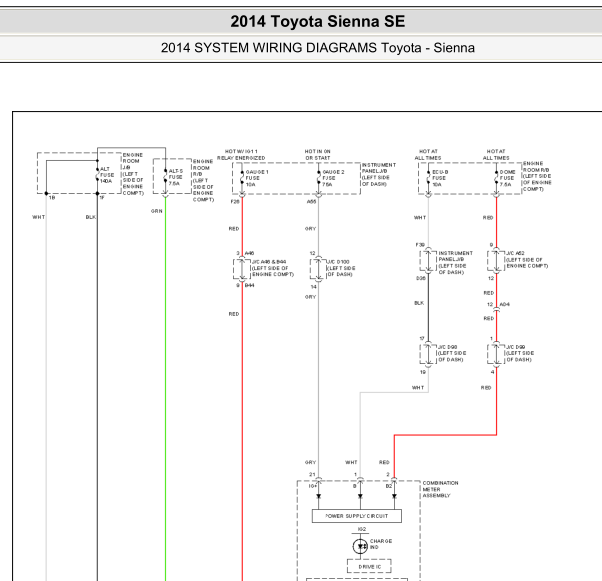
Task: Select the "COMBINATION METER ASSEMBLY" label
Action: coord(440,489)
